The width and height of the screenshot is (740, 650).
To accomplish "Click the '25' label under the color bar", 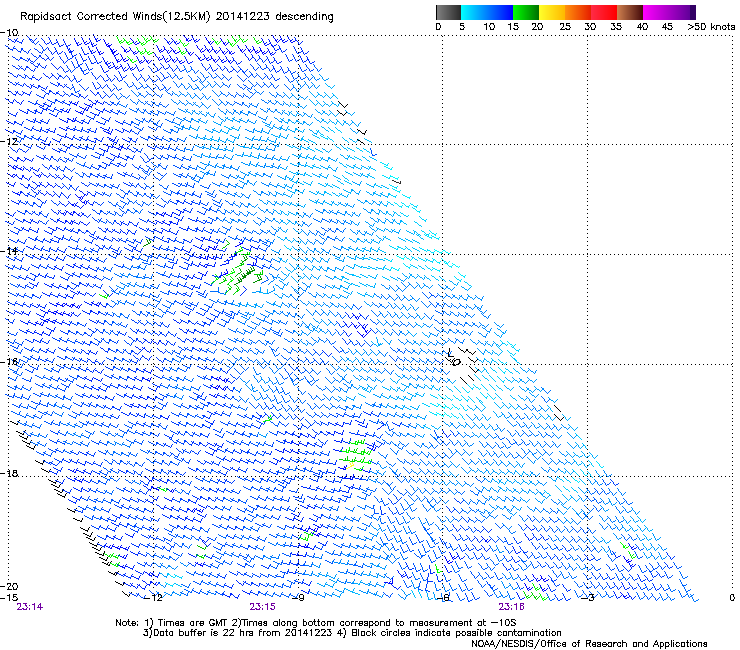I will point(564,27).
